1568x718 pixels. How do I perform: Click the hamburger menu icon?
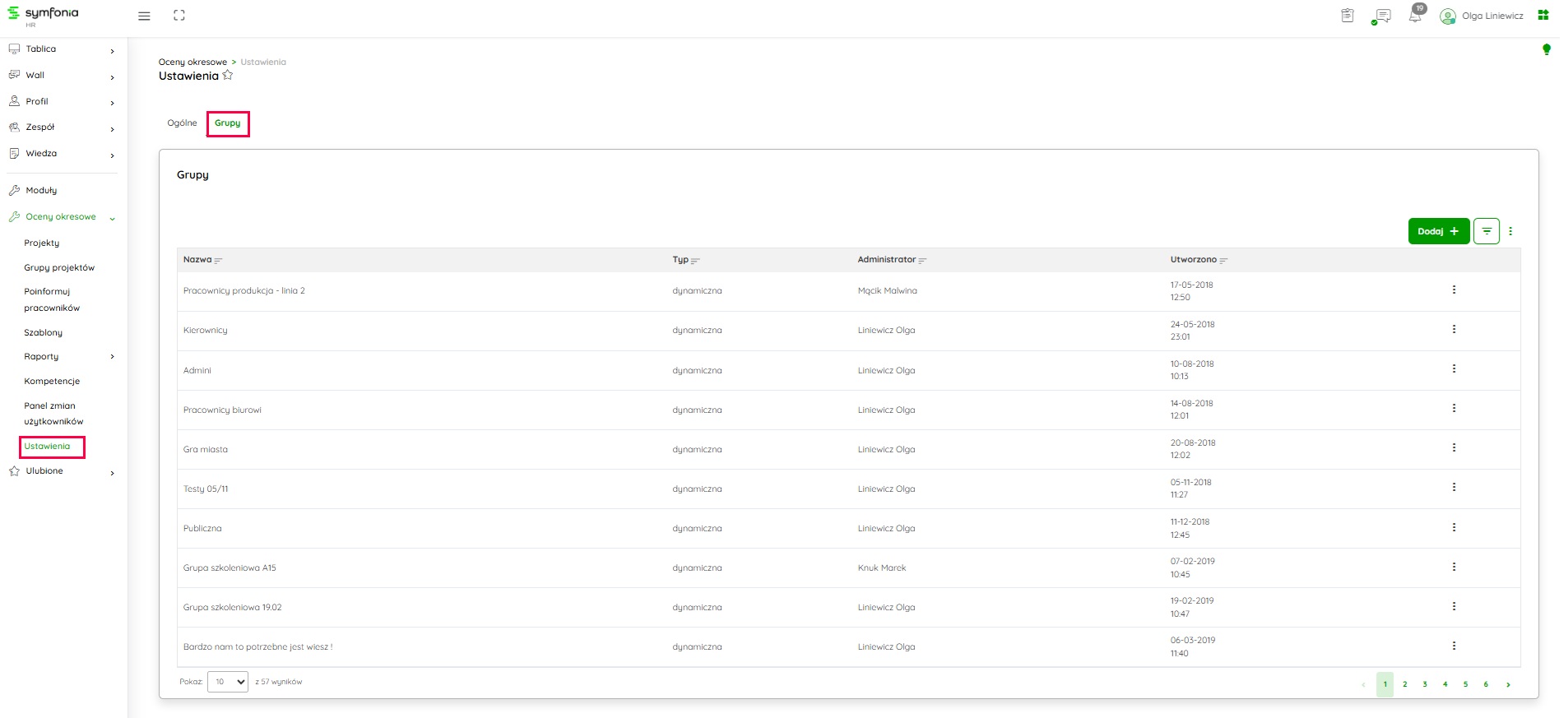pyautogui.click(x=144, y=16)
